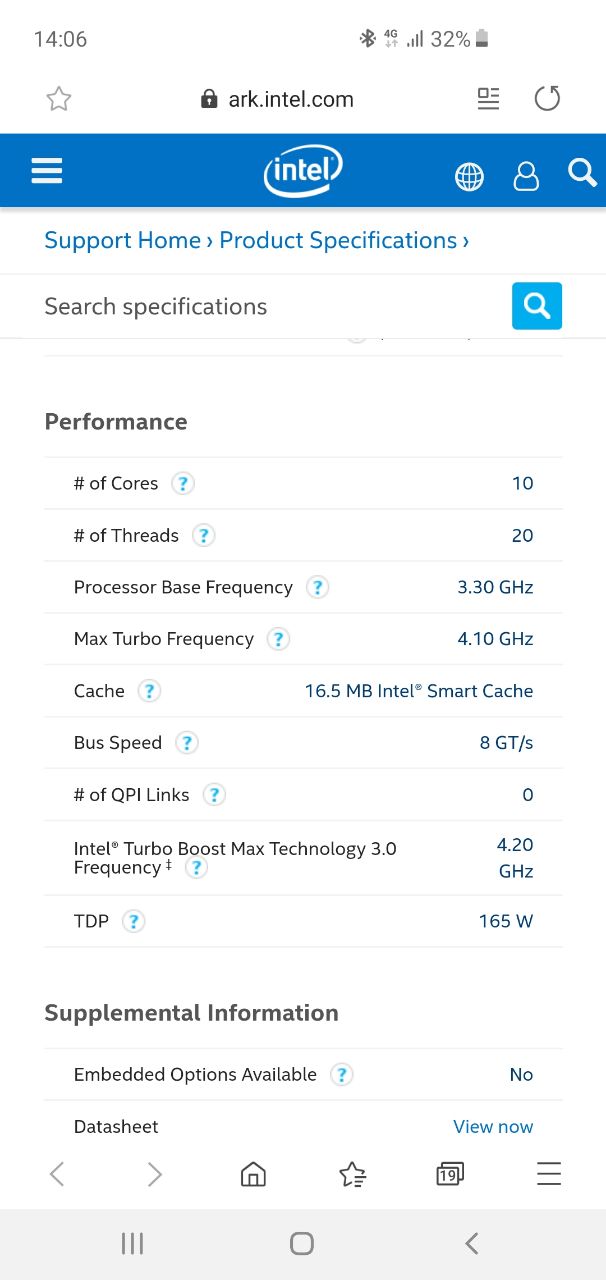Click the Support Home breadcrumb link

123,241
